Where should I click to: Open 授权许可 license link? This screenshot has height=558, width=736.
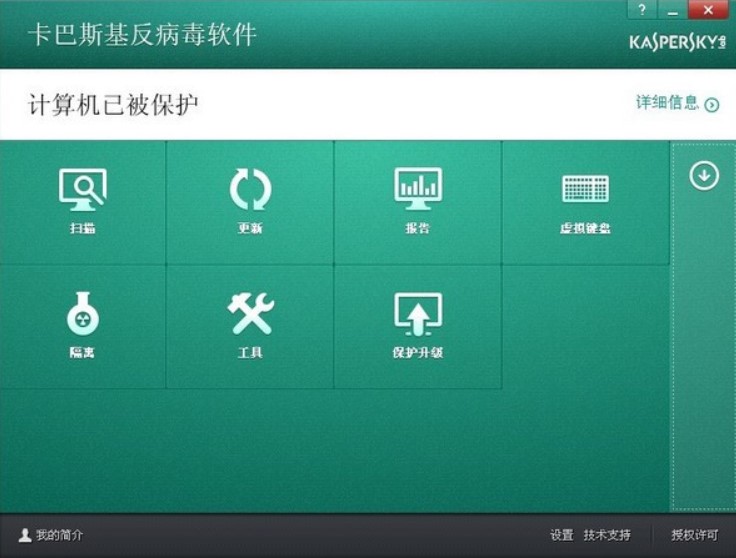click(x=694, y=535)
